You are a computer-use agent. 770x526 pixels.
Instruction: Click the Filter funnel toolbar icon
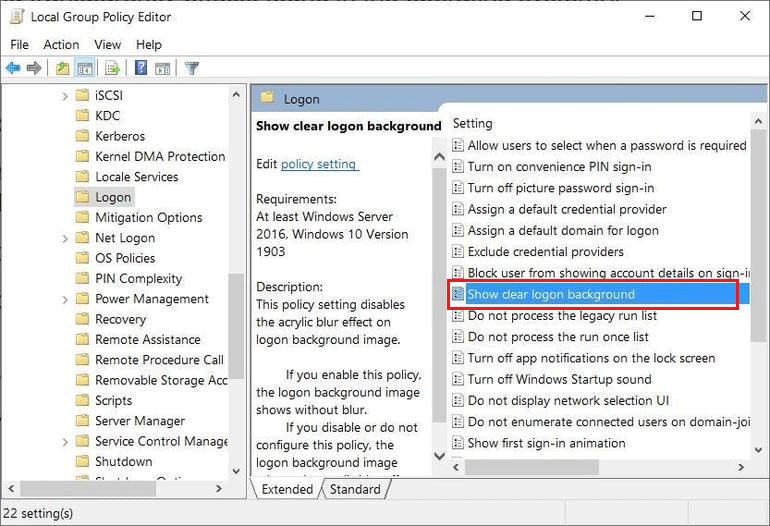[x=192, y=68]
